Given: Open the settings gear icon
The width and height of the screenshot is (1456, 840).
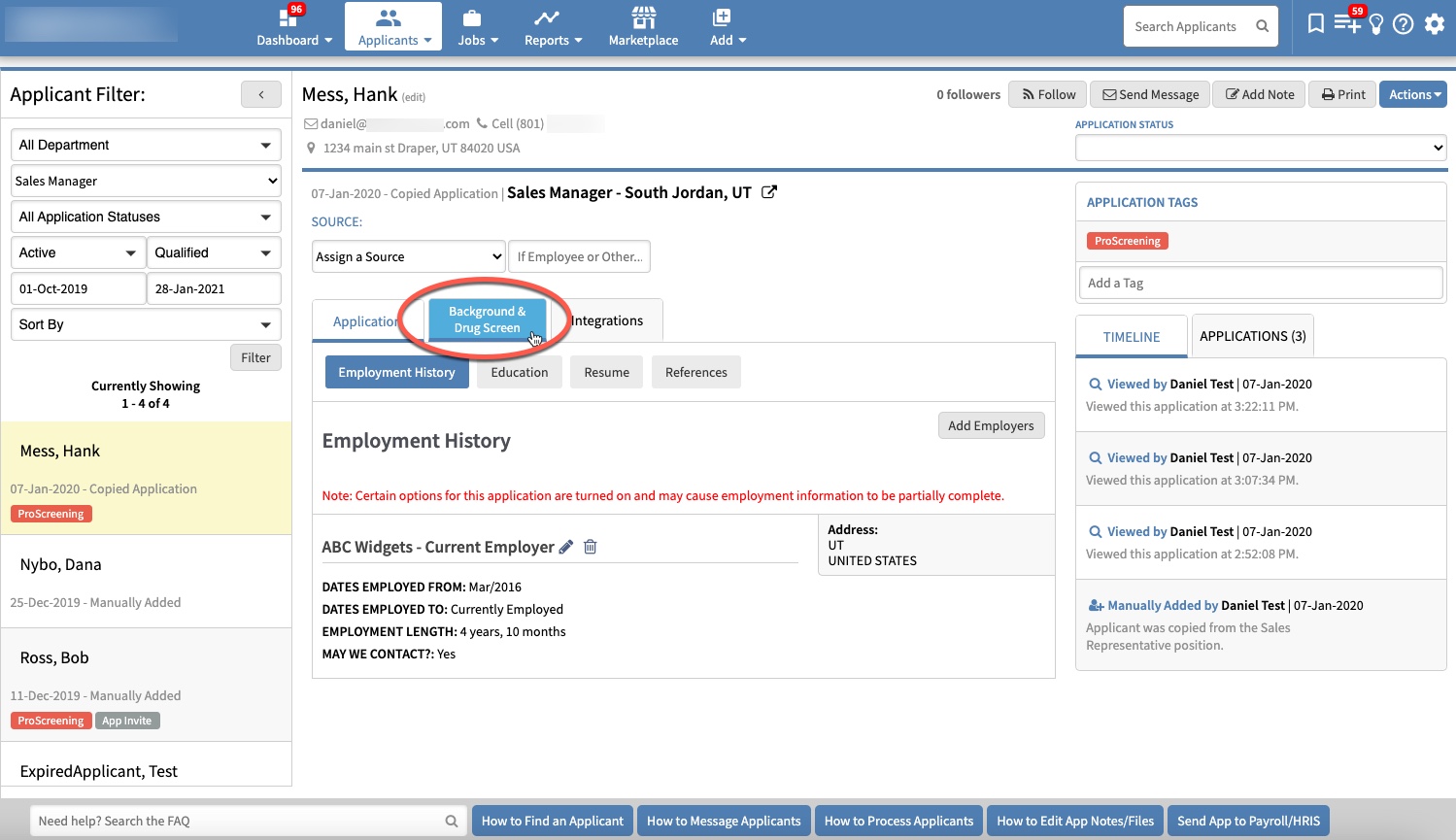Looking at the screenshot, I should (1435, 24).
